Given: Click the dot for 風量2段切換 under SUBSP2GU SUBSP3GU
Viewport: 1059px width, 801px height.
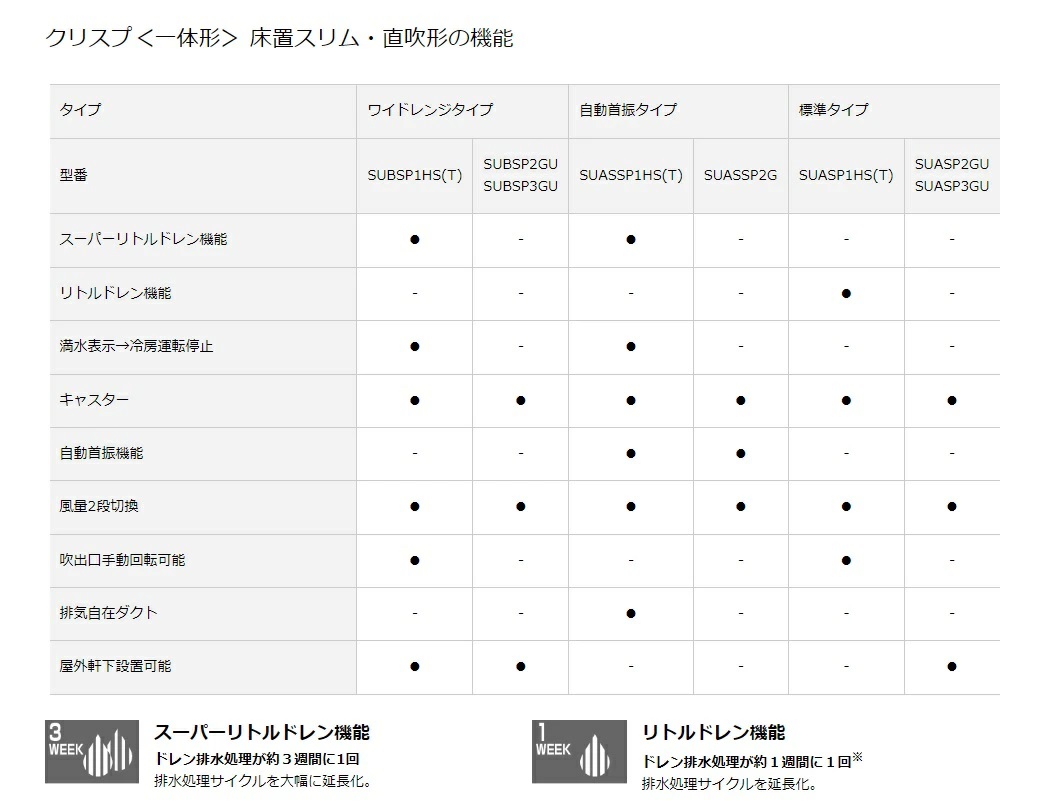Looking at the screenshot, I should 521,507.
